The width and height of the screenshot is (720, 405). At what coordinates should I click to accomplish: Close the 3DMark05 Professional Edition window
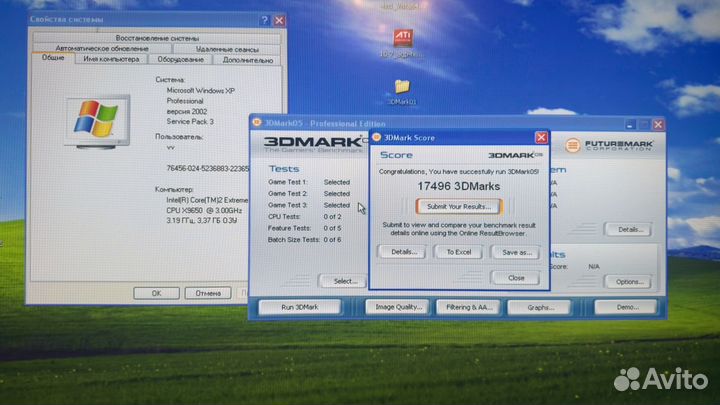click(x=658, y=124)
